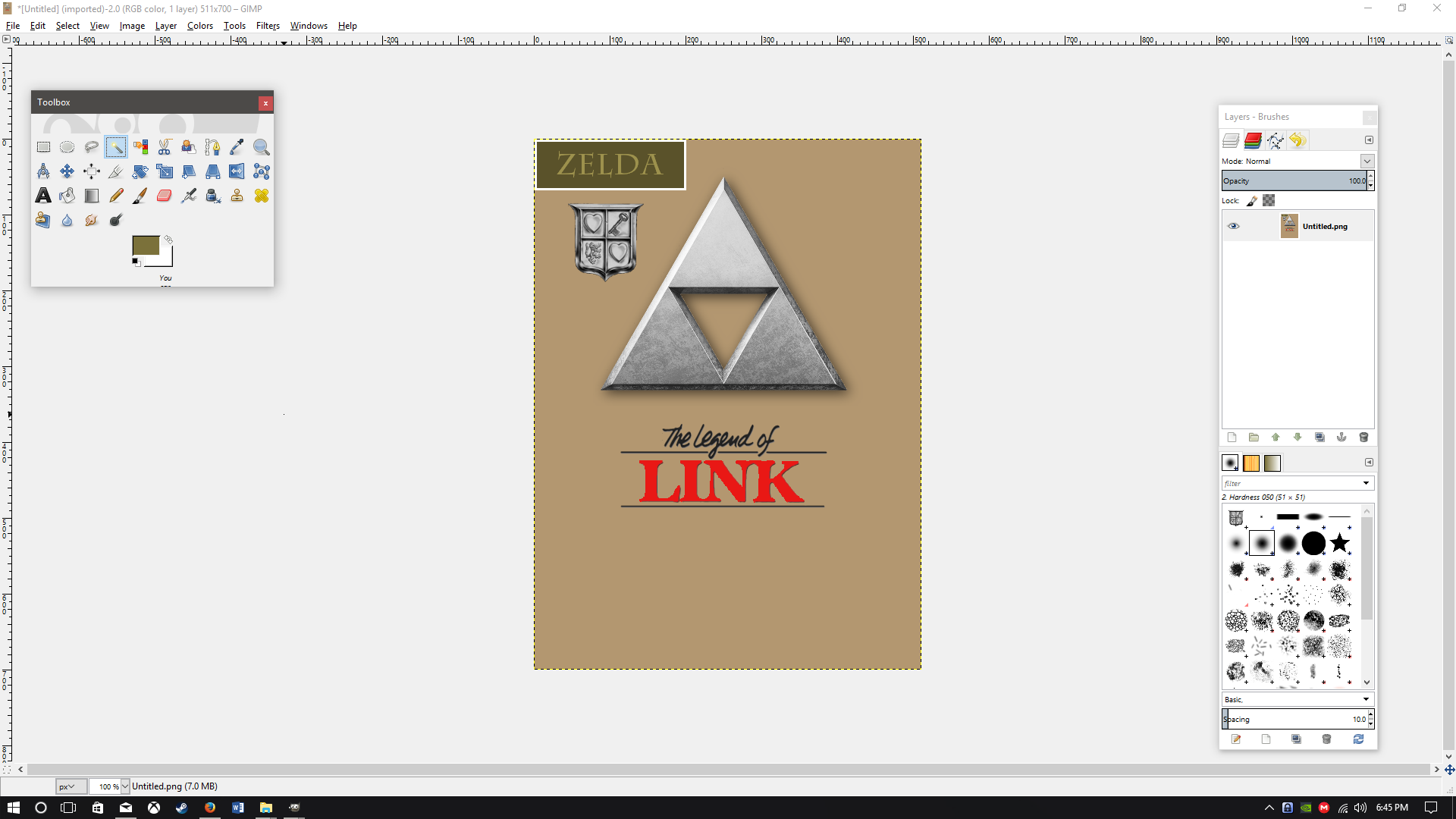Select the Foreground Select tool
This screenshot has height=819, width=1456.
189,147
